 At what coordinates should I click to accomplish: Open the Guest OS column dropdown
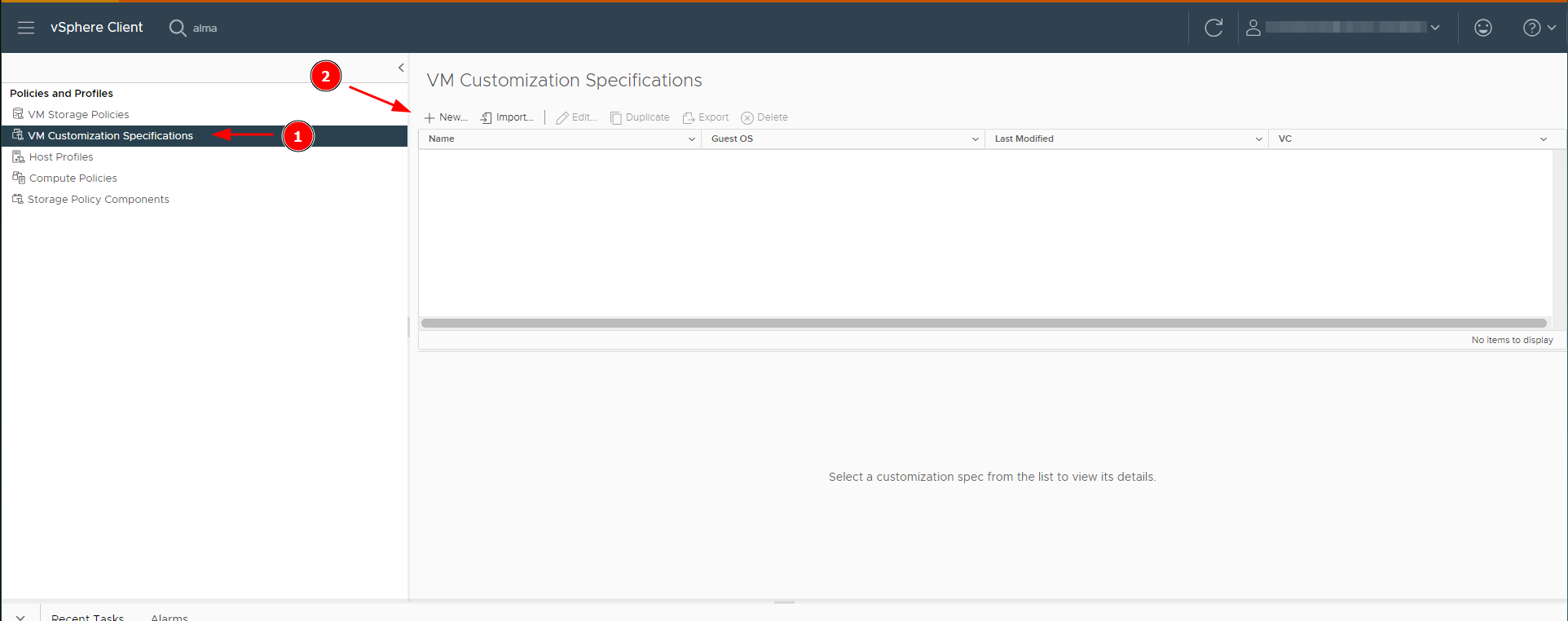pyautogui.click(x=976, y=139)
